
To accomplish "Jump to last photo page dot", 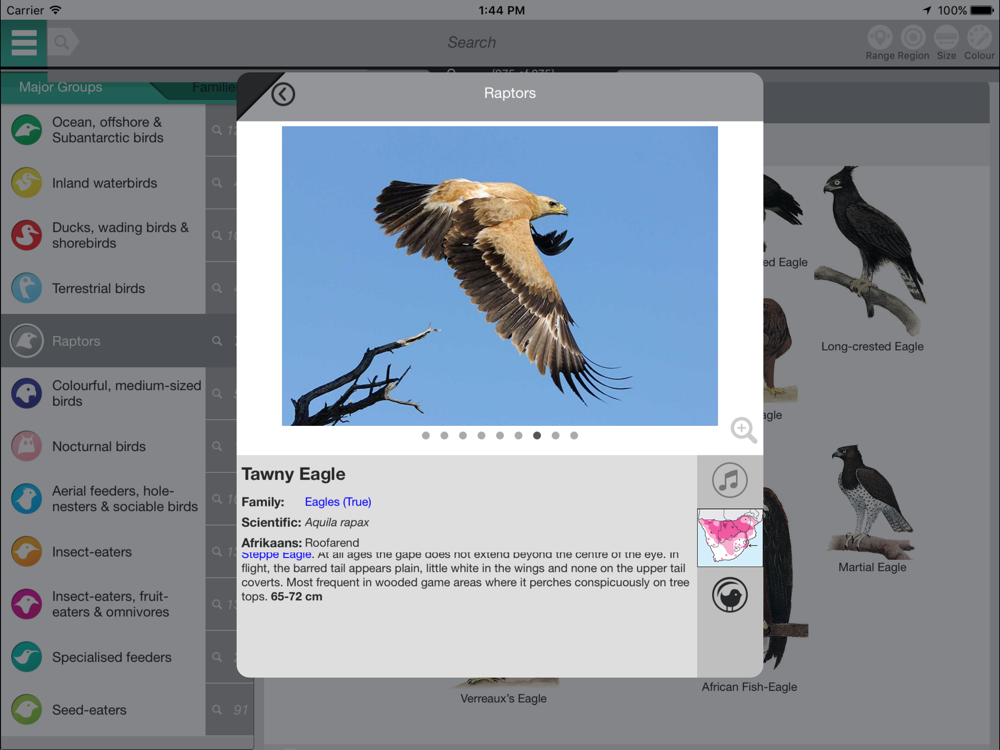I will 574,436.
